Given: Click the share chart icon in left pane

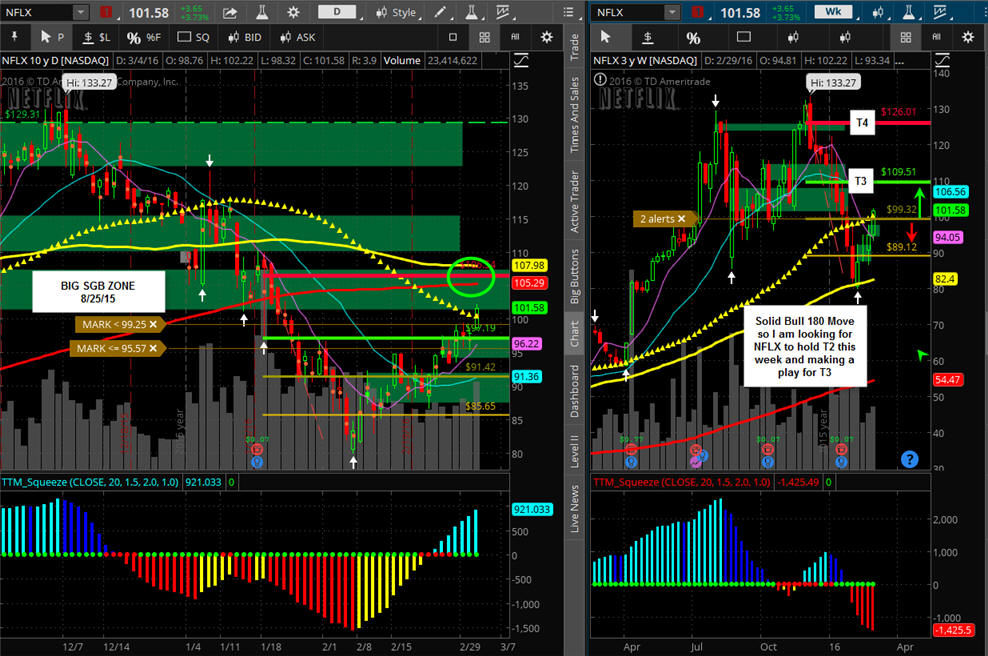Looking at the screenshot, I should click(x=229, y=13).
